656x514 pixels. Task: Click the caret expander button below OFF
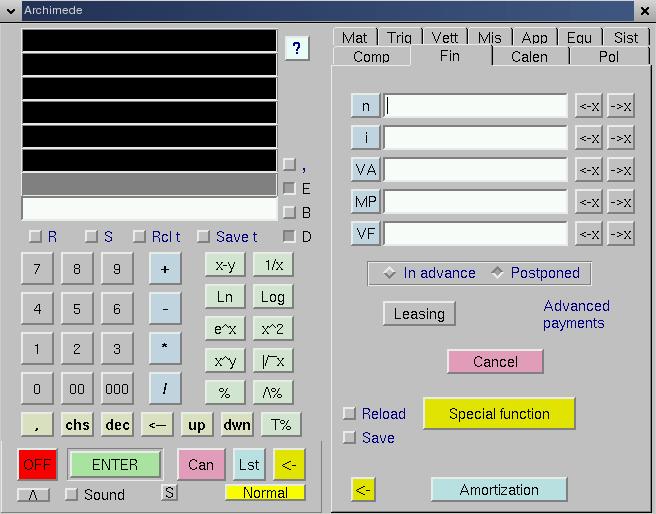point(32,494)
